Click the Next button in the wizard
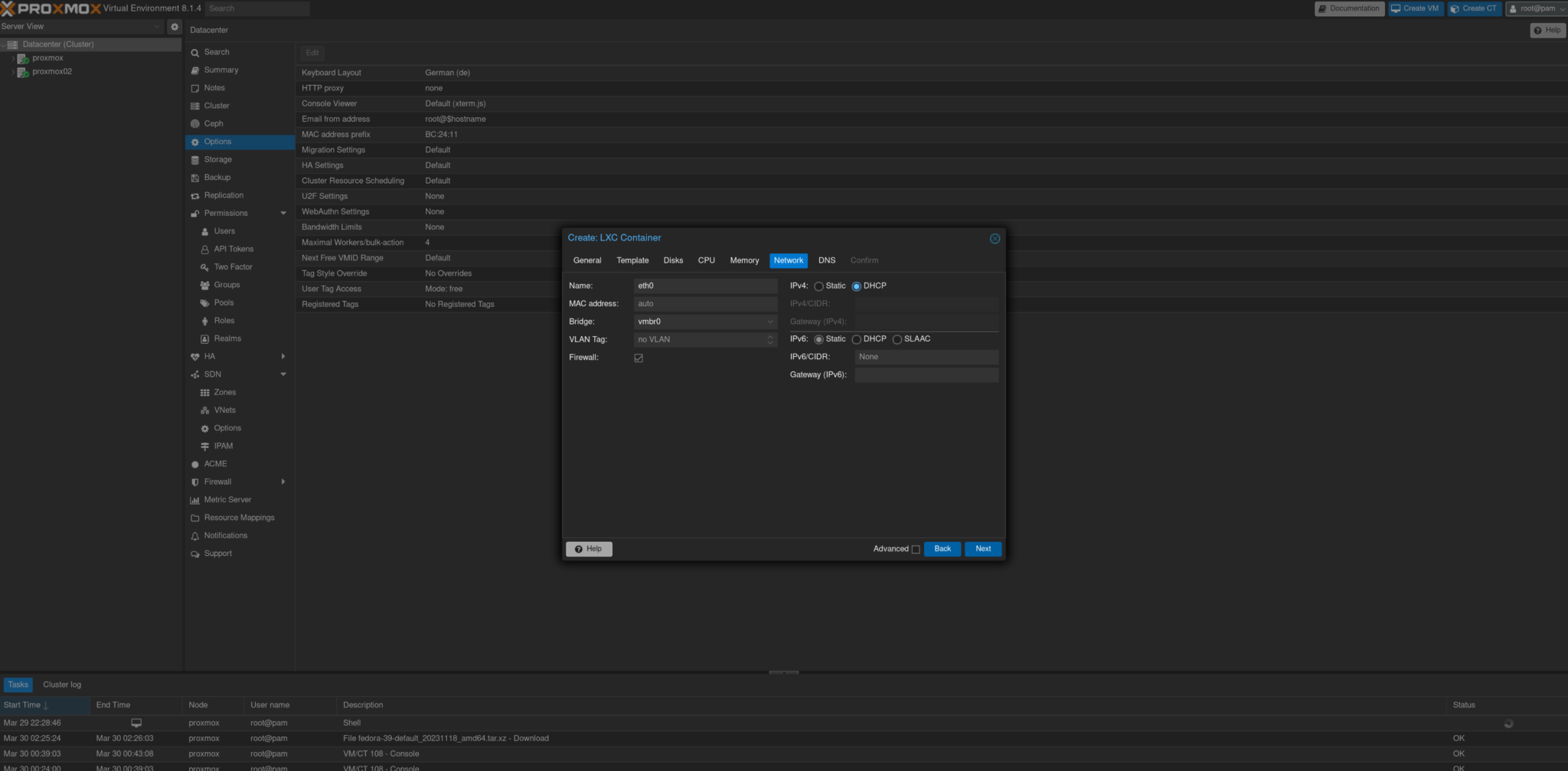Image resolution: width=1568 pixels, height=771 pixels. tap(983, 549)
